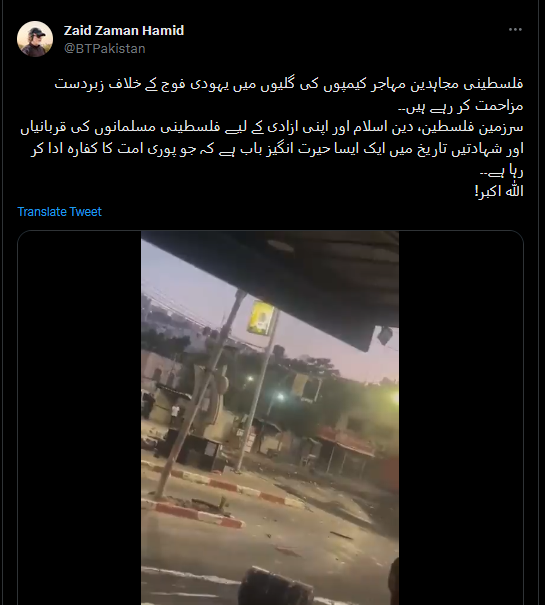Click the yellow signboard in the video
This screenshot has height=605, width=545.
[x=261, y=318]
